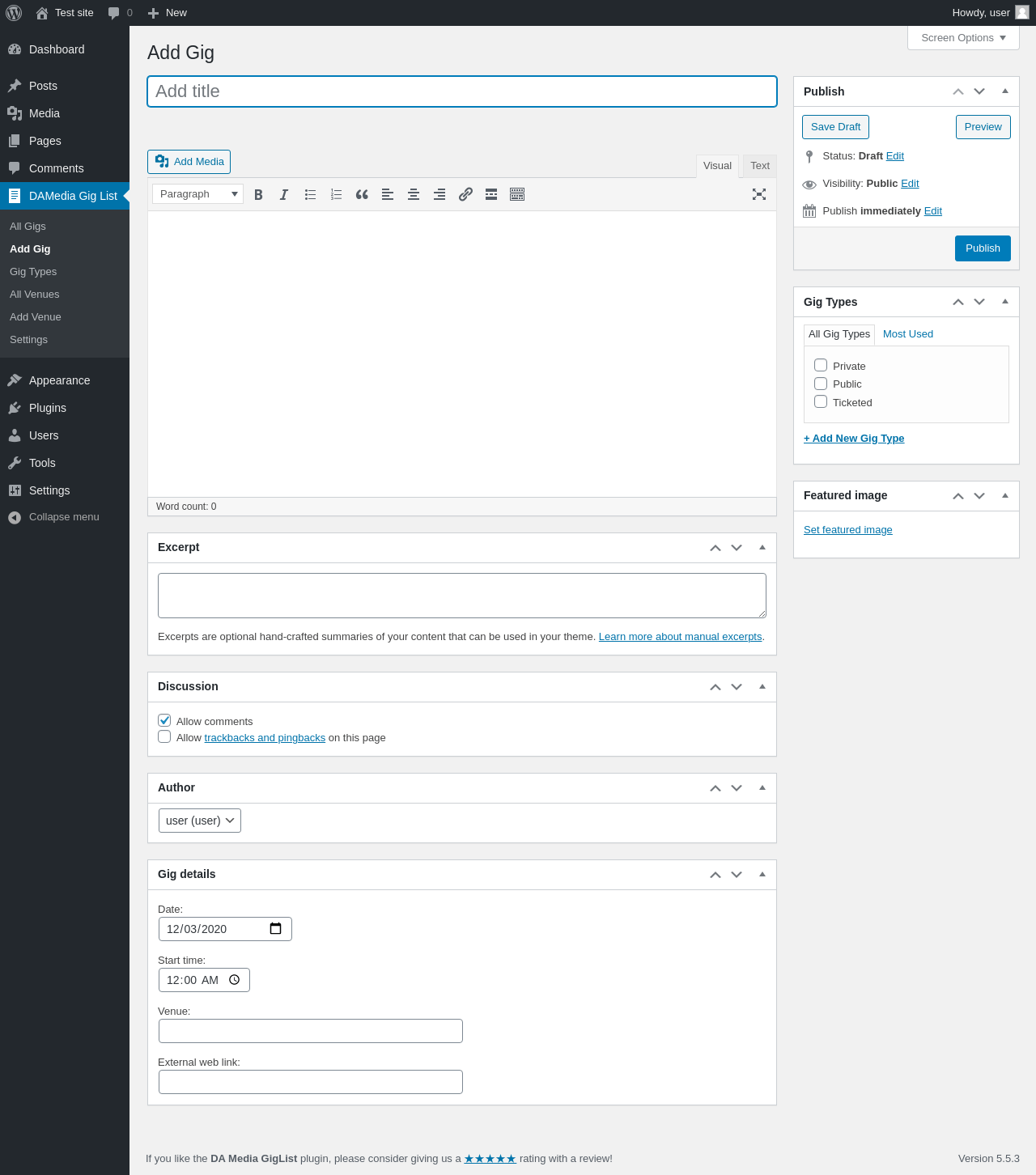Open All Gigs submenu item
This screenshot has width=1036, height=1175.
(28, 227)
